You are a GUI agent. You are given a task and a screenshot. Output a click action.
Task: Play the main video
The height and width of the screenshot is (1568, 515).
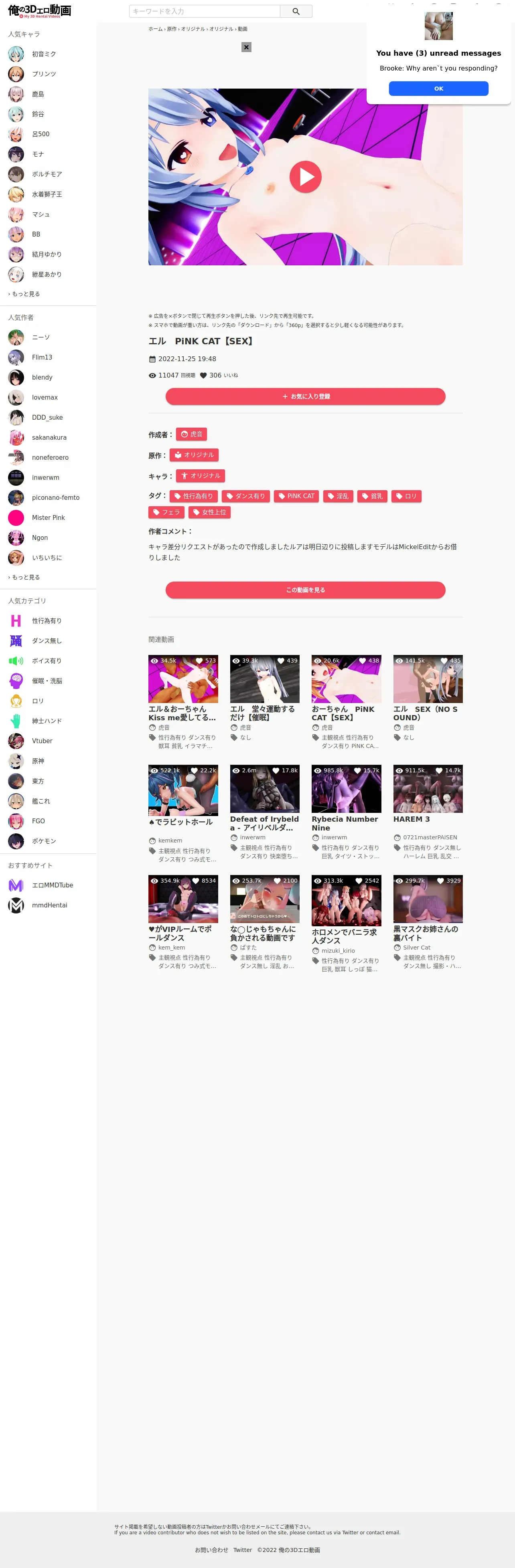(305, 176)
